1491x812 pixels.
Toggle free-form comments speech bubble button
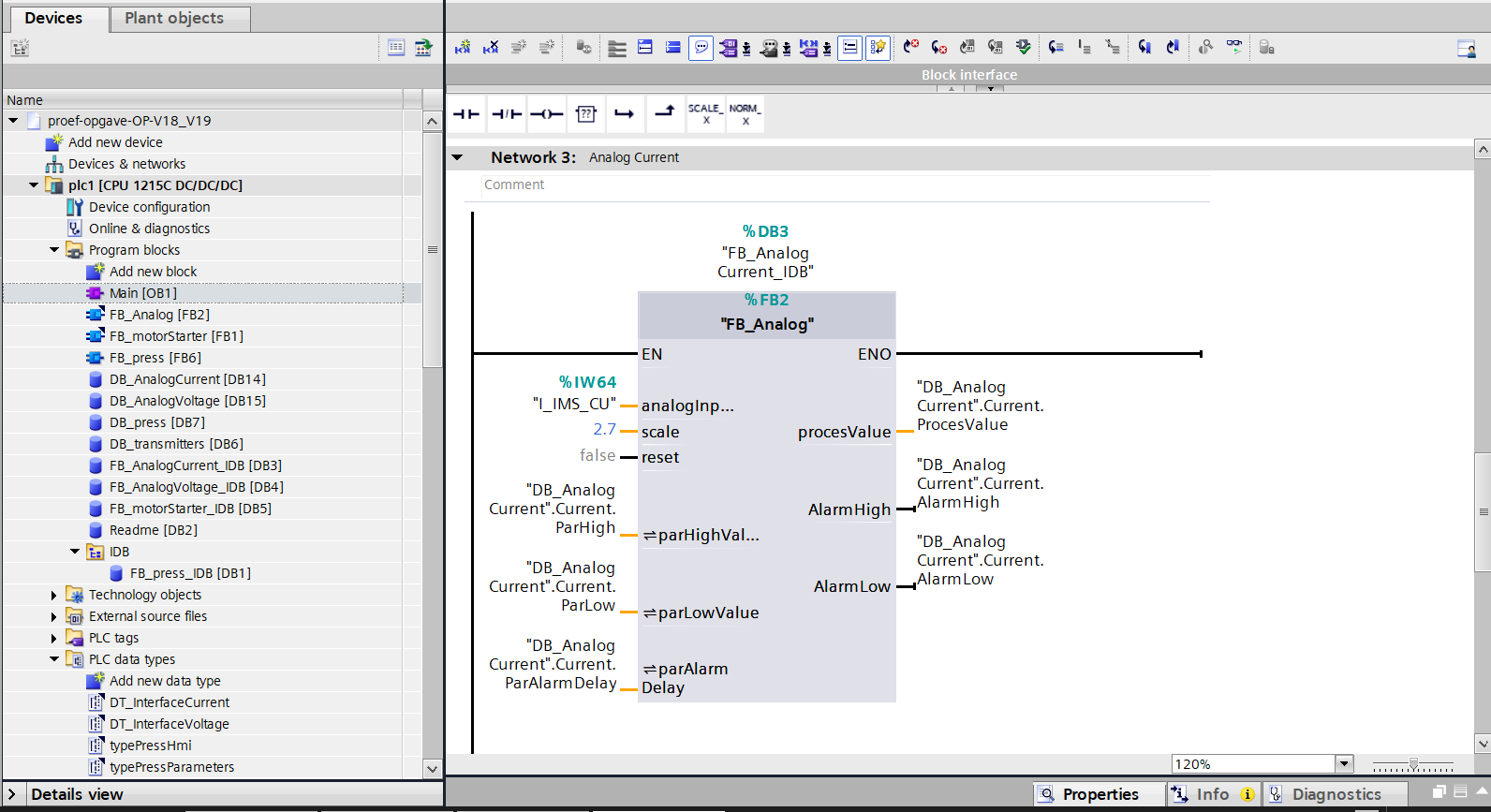coord(701,47)
